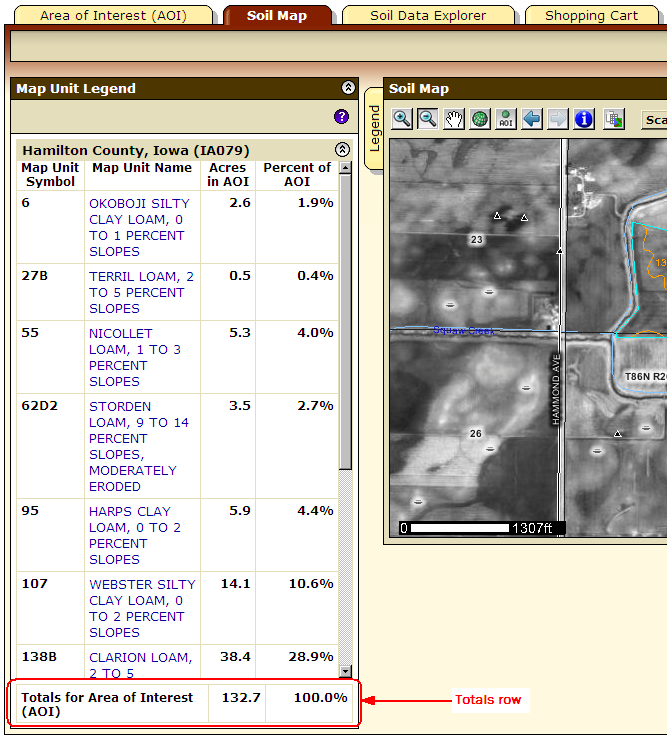Open the Soil Data Explorer tab
The height and width of the screenshot is (739, 667).
click(428, 16)
